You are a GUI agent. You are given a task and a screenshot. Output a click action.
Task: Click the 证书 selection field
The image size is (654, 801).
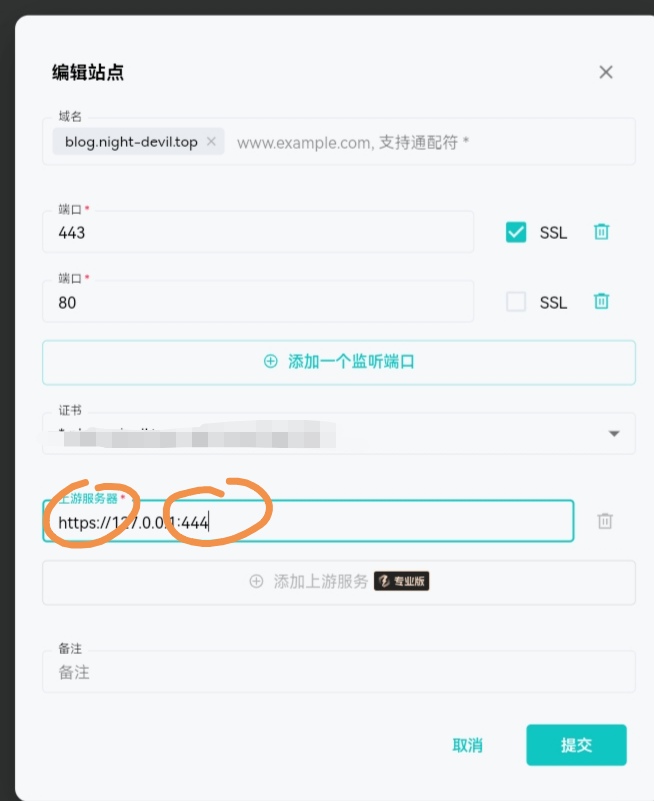coord(339,433)
